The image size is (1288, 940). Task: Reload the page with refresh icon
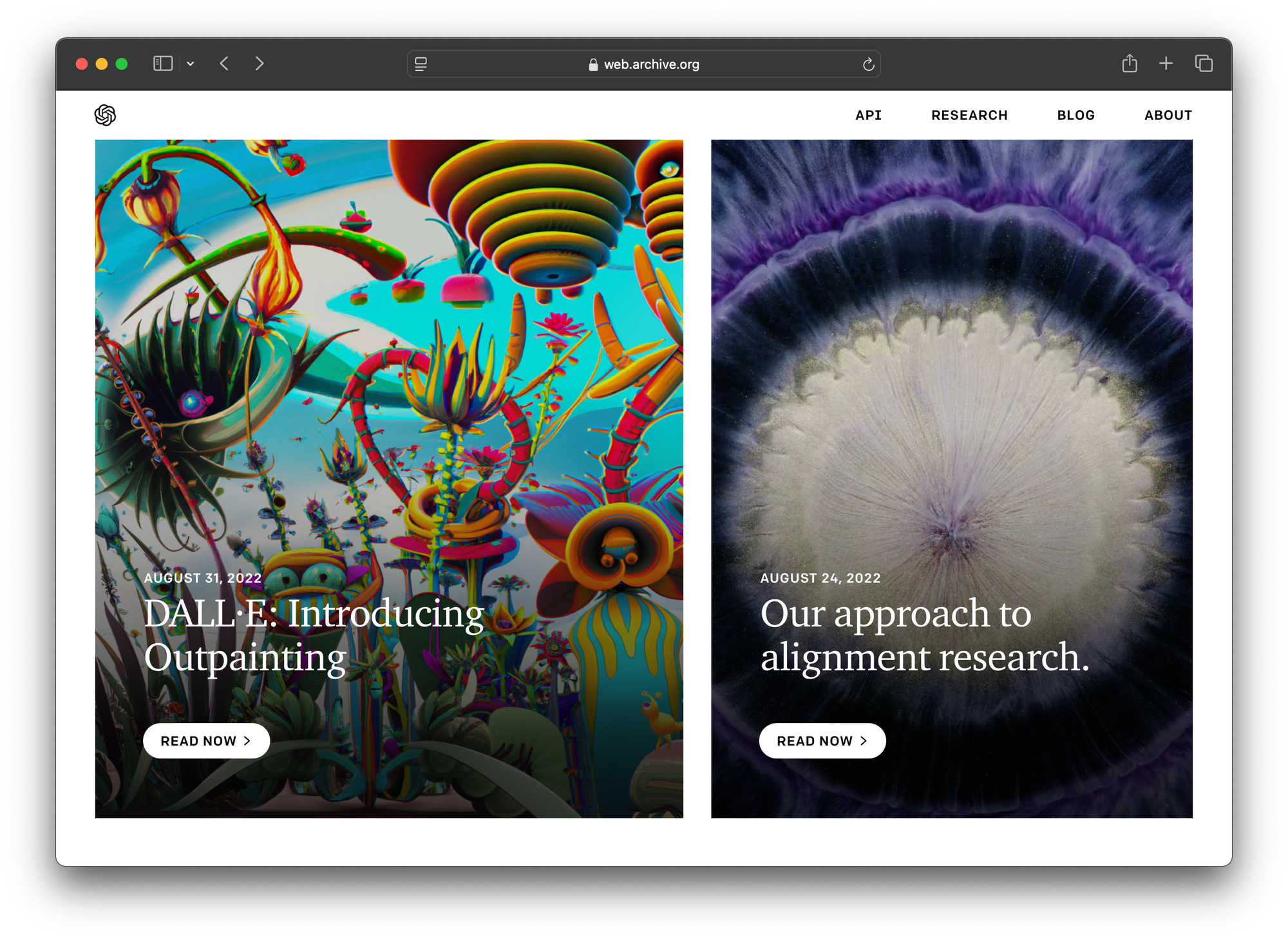pyautogui.click(x=868, y=64)
